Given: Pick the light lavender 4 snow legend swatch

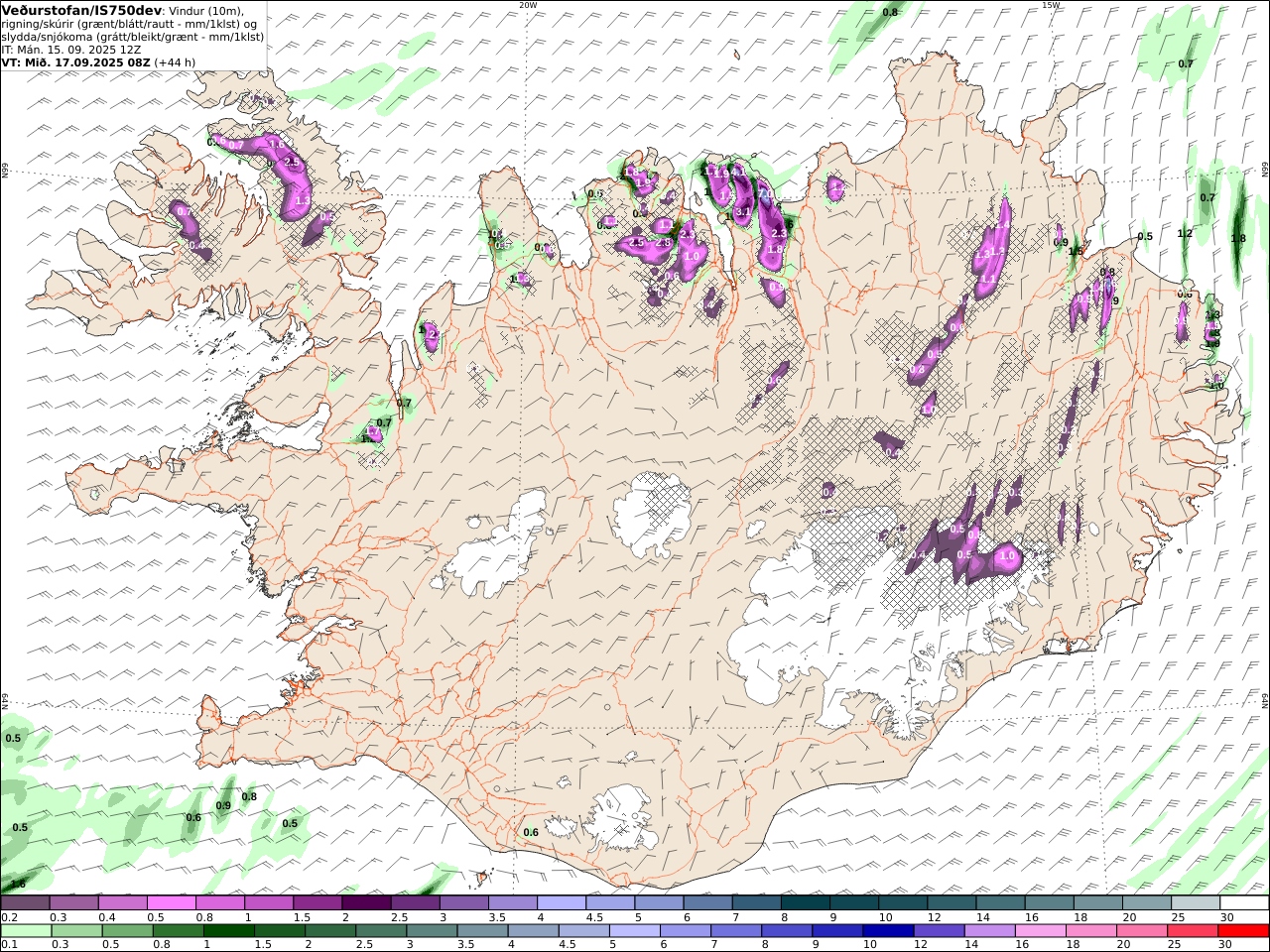Looking at the screenshot, I should [x=562, y=903].
